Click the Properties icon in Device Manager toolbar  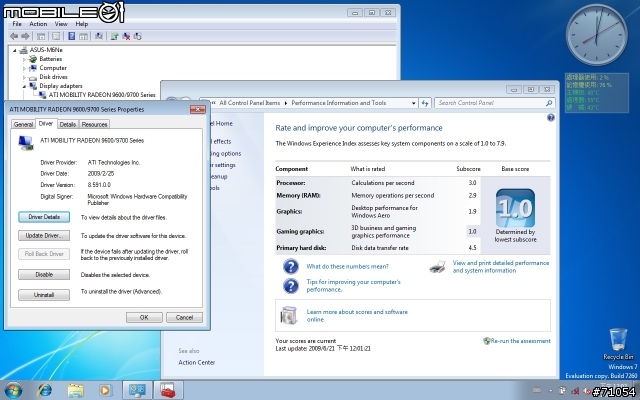56,36
